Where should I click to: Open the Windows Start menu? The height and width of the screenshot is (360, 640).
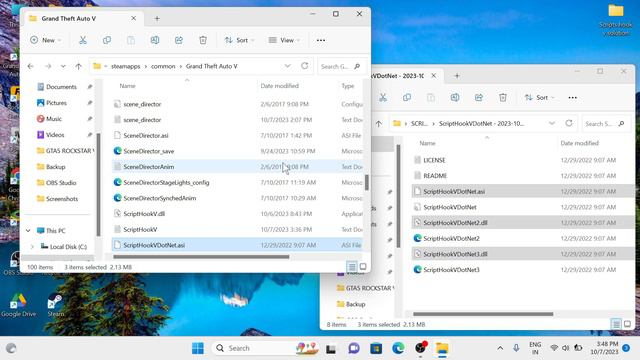pos(198,348)
